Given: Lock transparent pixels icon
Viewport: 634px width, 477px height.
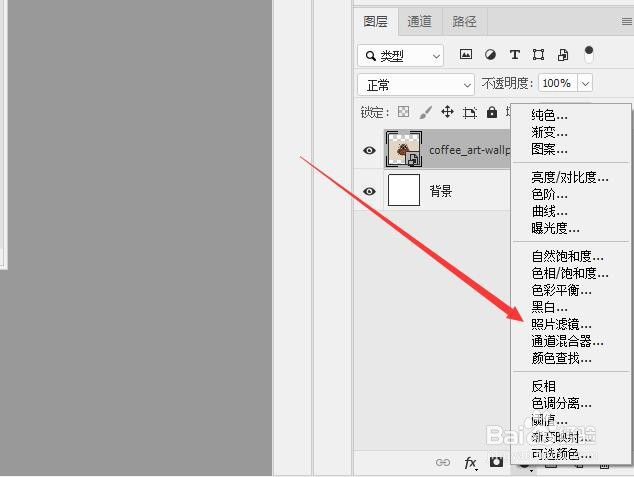Looking at the screenshot, I should pos(403,112).
